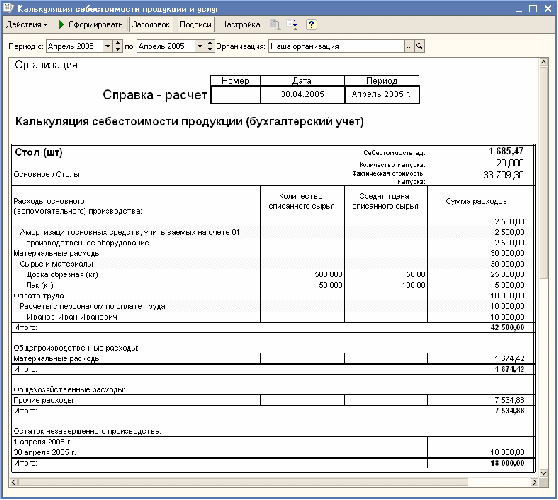The width and height of the screenshot is (558, 500).
Task: Toggle the Подписи toolbar button
Action: tap(195, 25)
